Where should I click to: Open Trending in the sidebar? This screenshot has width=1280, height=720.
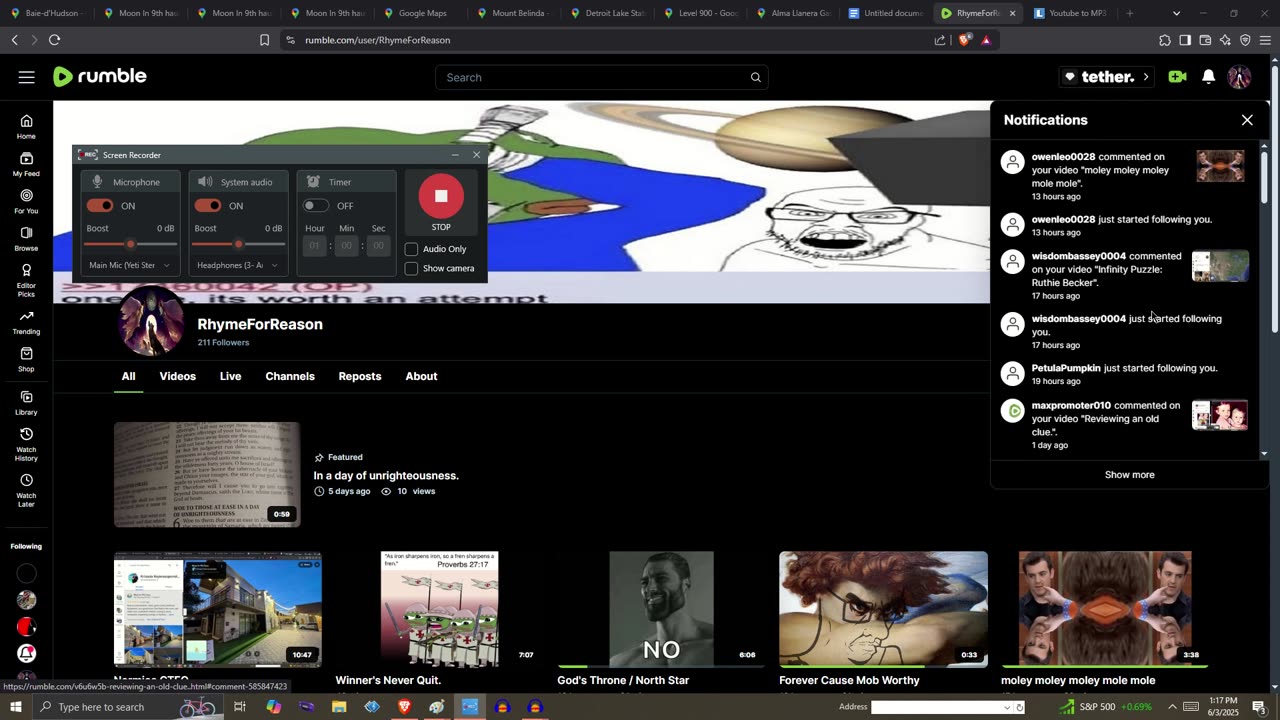(x=26, y=322)
